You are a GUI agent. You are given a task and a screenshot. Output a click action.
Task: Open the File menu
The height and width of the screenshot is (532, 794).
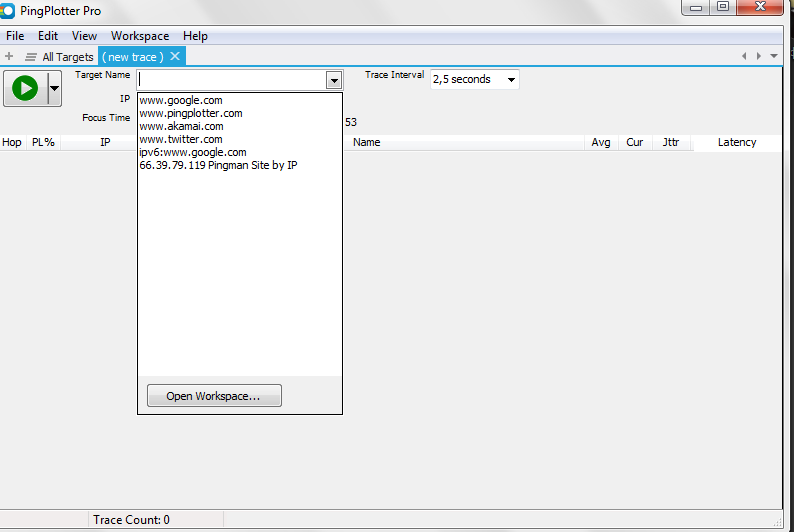(15, 36)
